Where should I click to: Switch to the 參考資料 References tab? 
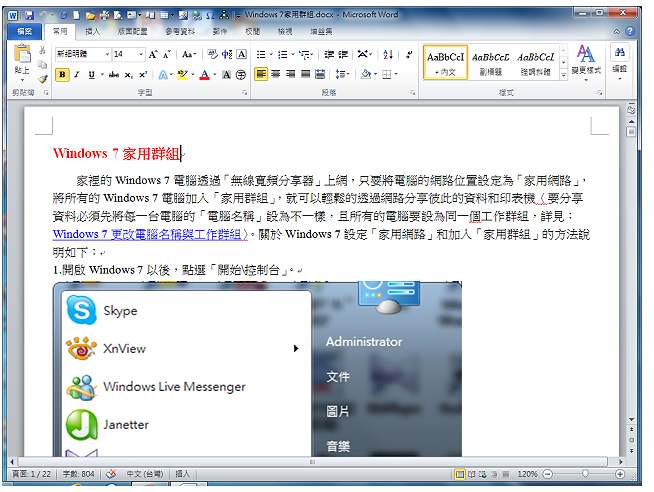tap(180, 32)
